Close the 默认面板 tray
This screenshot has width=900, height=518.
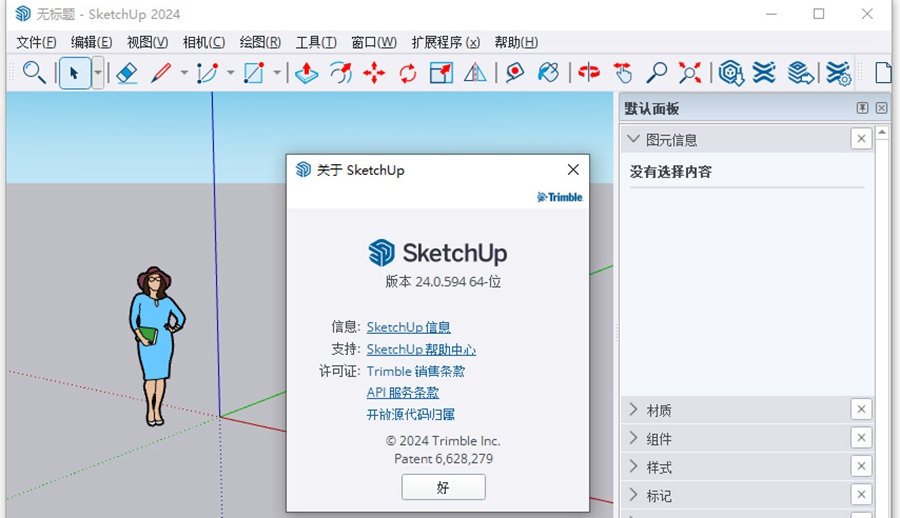point(882,108)
